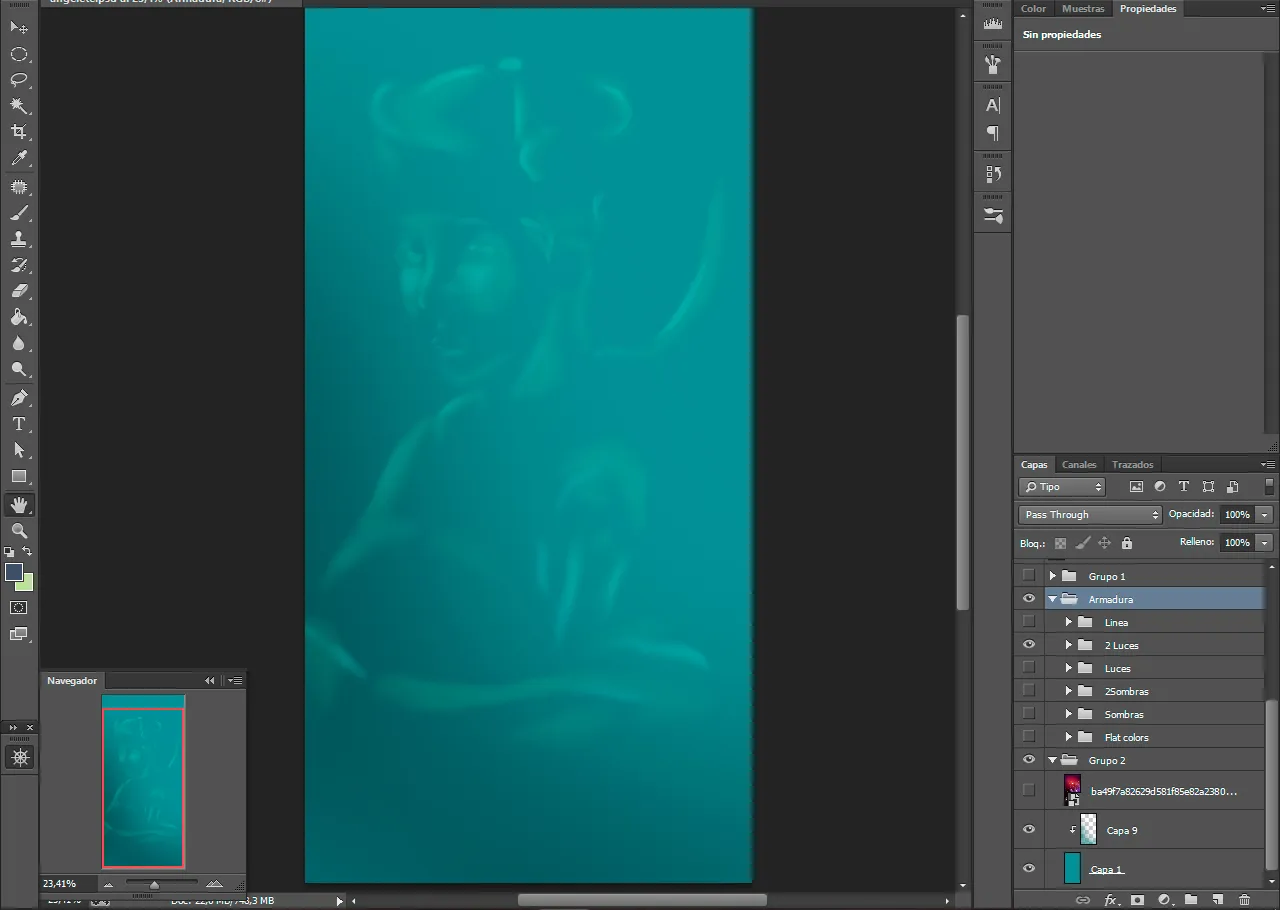Select the Magic Wand tool
This screenshot has height=910, width=1280.
tap(19, 106)
